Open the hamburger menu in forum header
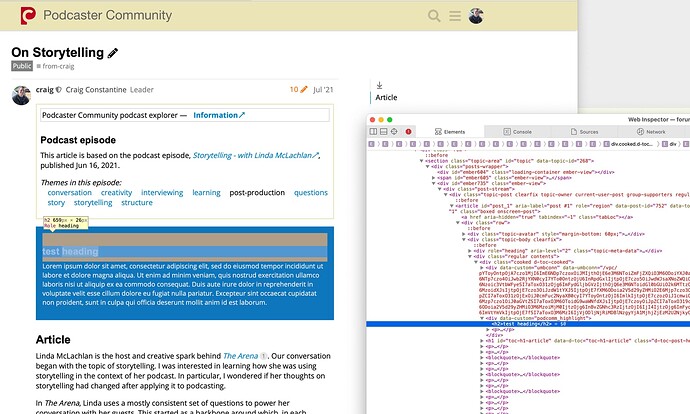Screen dimensions: 690x414 click(455, 16)
